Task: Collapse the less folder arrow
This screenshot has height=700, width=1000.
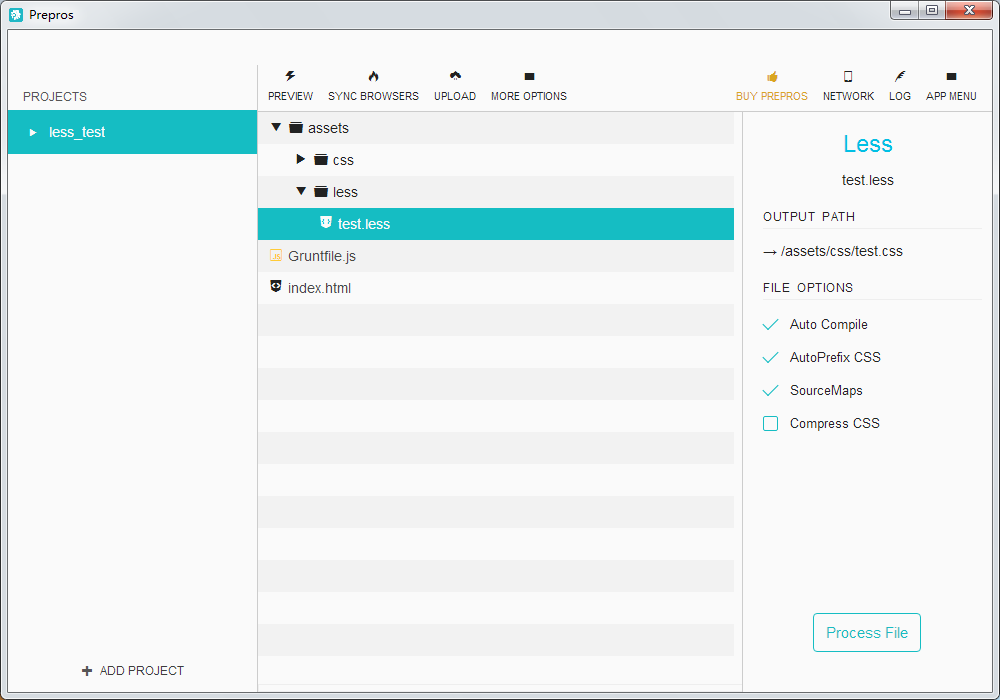Action: 301,191
